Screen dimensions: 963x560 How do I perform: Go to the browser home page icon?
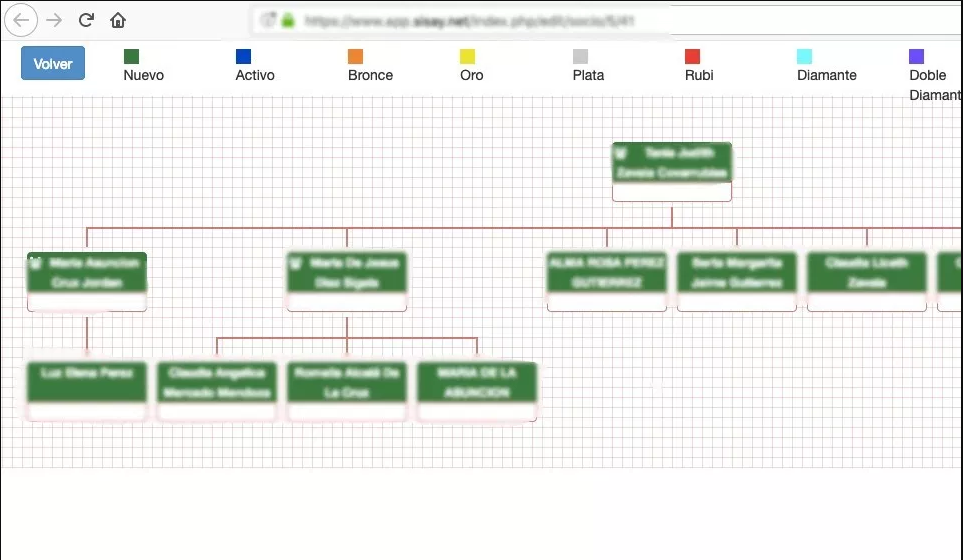click(x=118, y=20)
